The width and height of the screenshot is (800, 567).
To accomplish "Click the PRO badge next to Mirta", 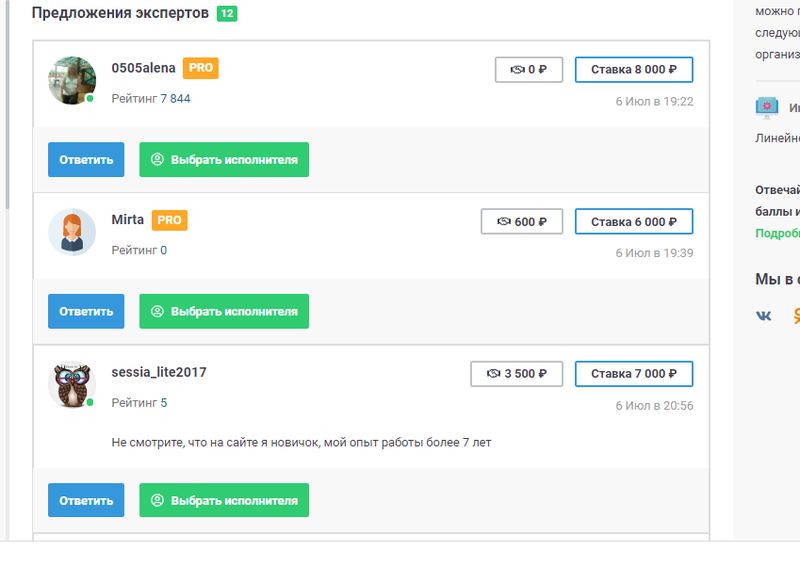I will (169, 220).
